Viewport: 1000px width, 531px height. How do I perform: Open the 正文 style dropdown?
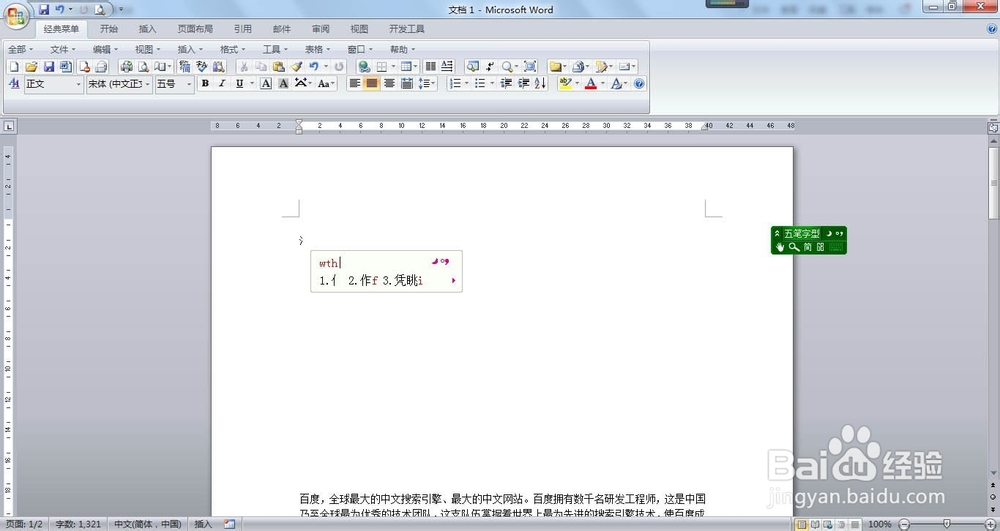pyautogui.click(x=78, y=84)
